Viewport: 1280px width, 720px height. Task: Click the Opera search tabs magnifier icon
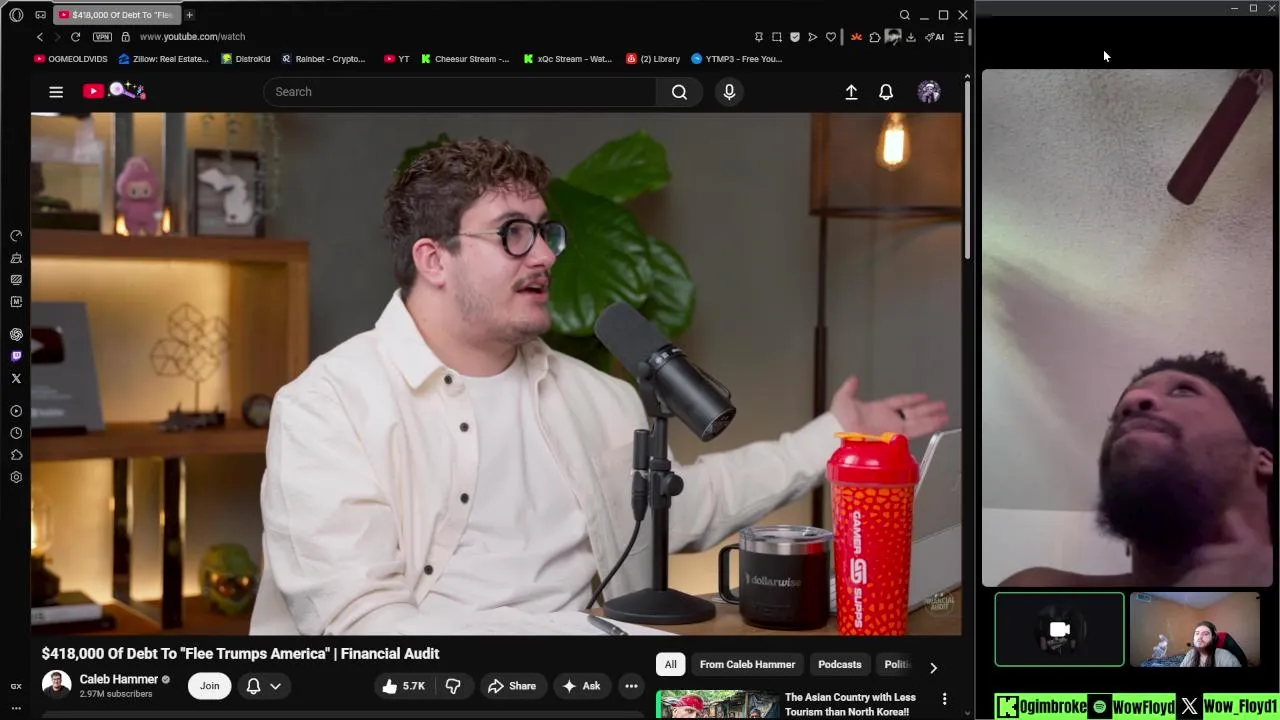(x=904, y=15)
